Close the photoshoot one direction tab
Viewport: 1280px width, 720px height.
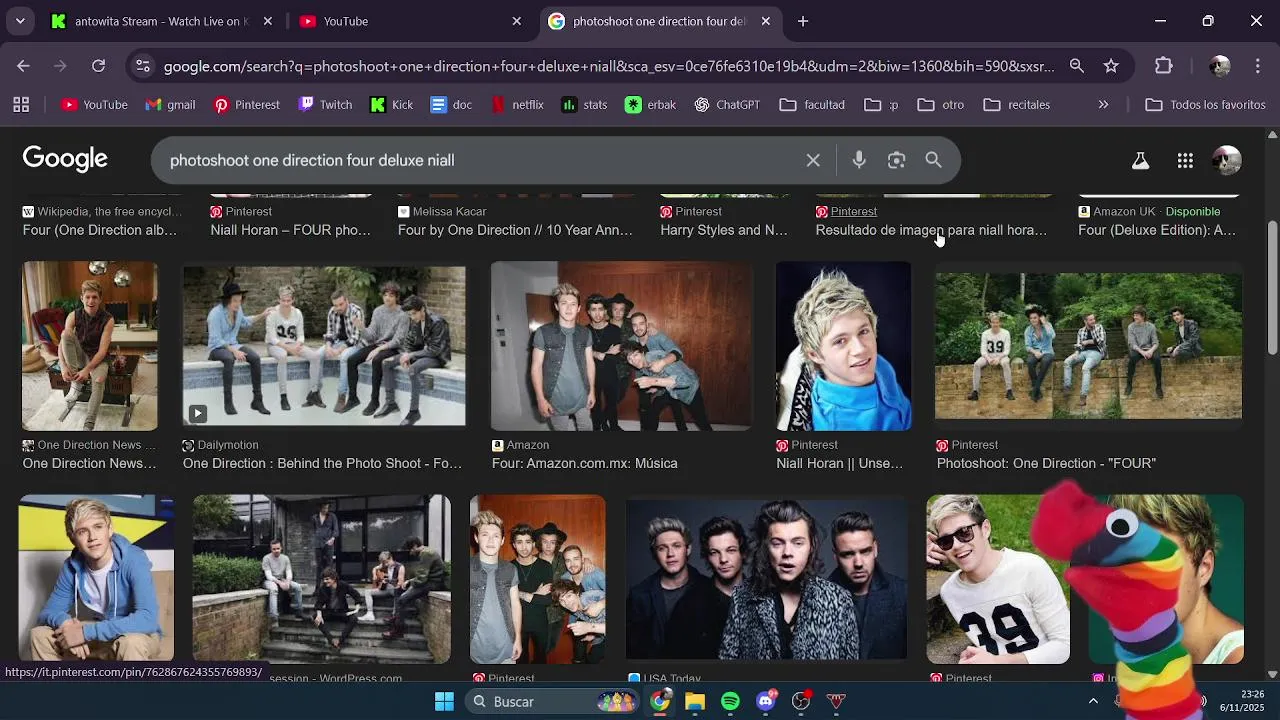[x=765, y=21]
